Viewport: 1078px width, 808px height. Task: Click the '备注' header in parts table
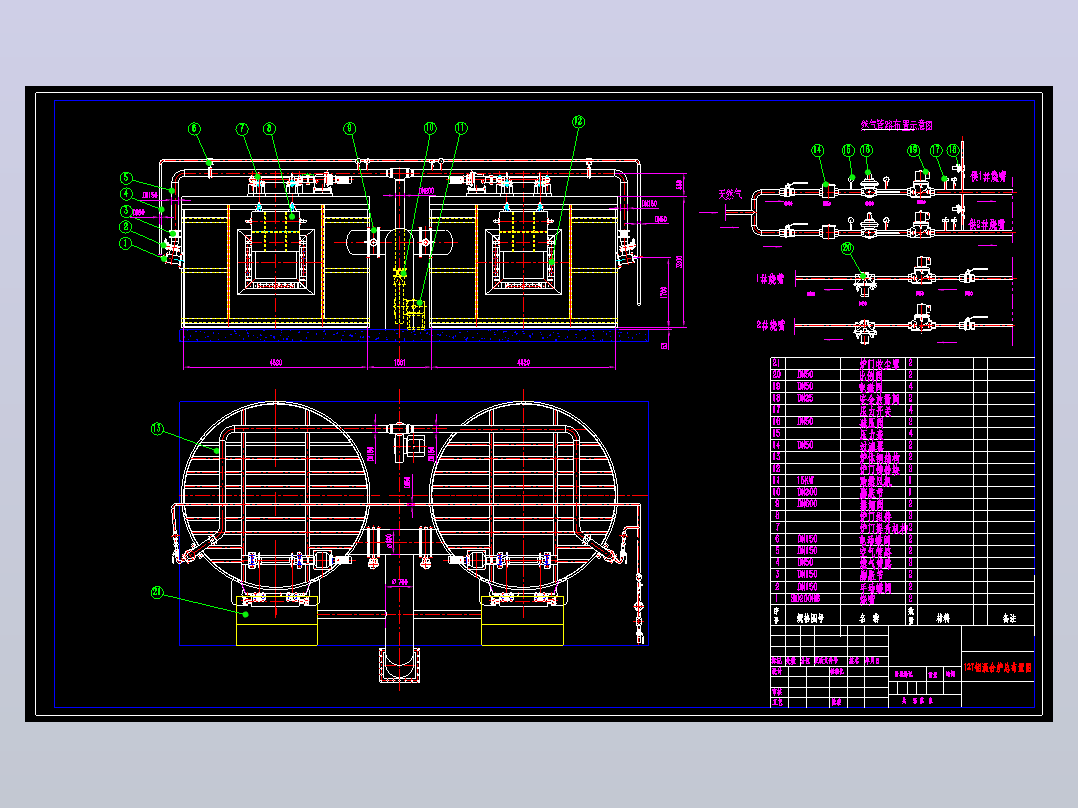1009,618
